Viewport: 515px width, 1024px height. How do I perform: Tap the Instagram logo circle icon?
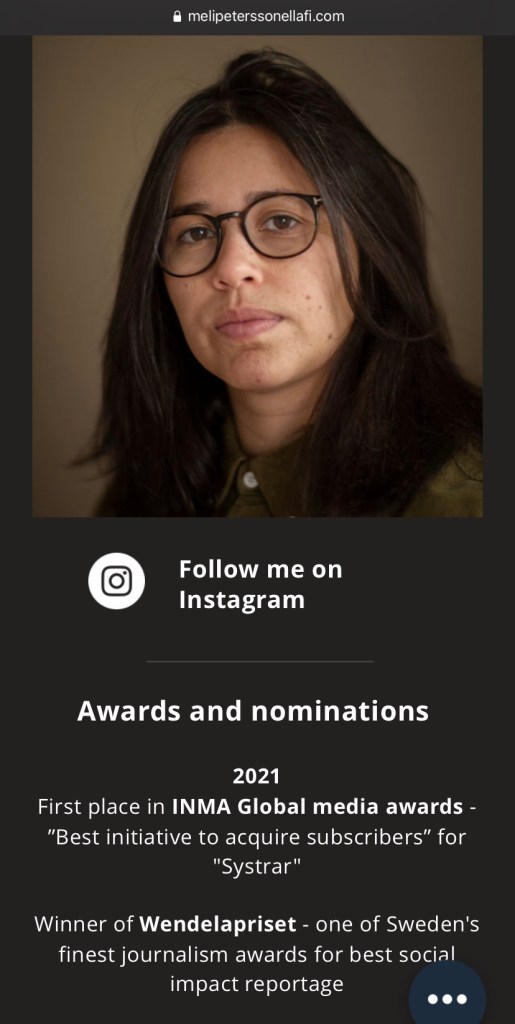click(x=117, y=581)
